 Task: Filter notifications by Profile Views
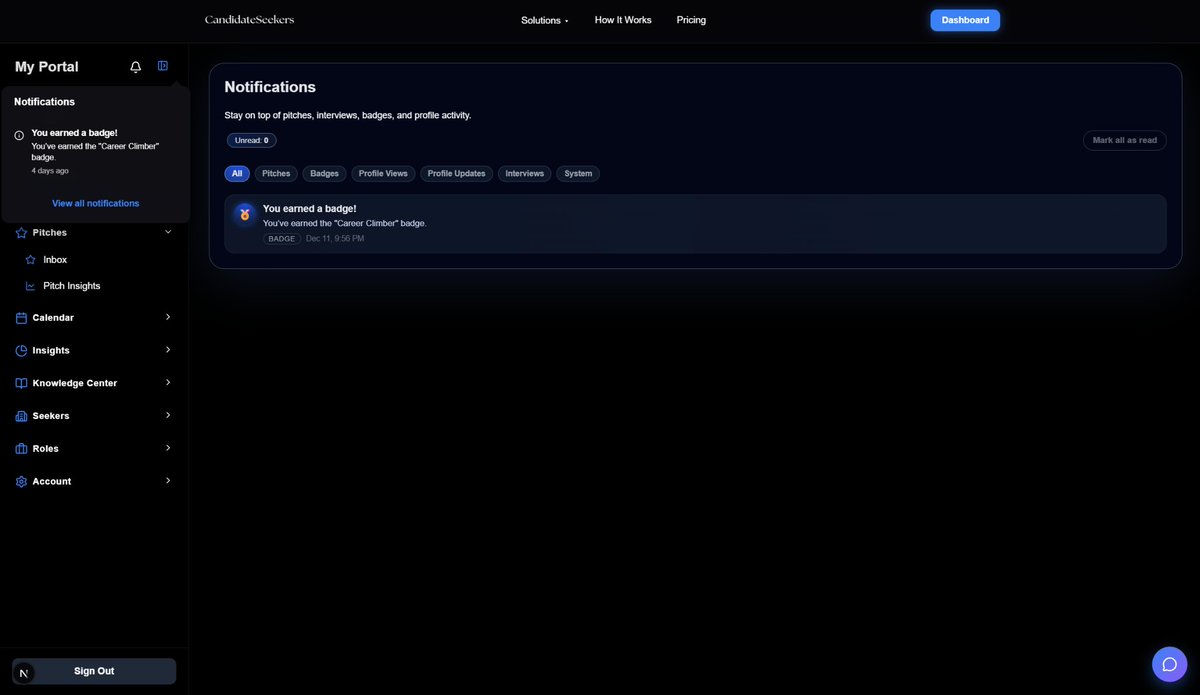tap(383, 174)
